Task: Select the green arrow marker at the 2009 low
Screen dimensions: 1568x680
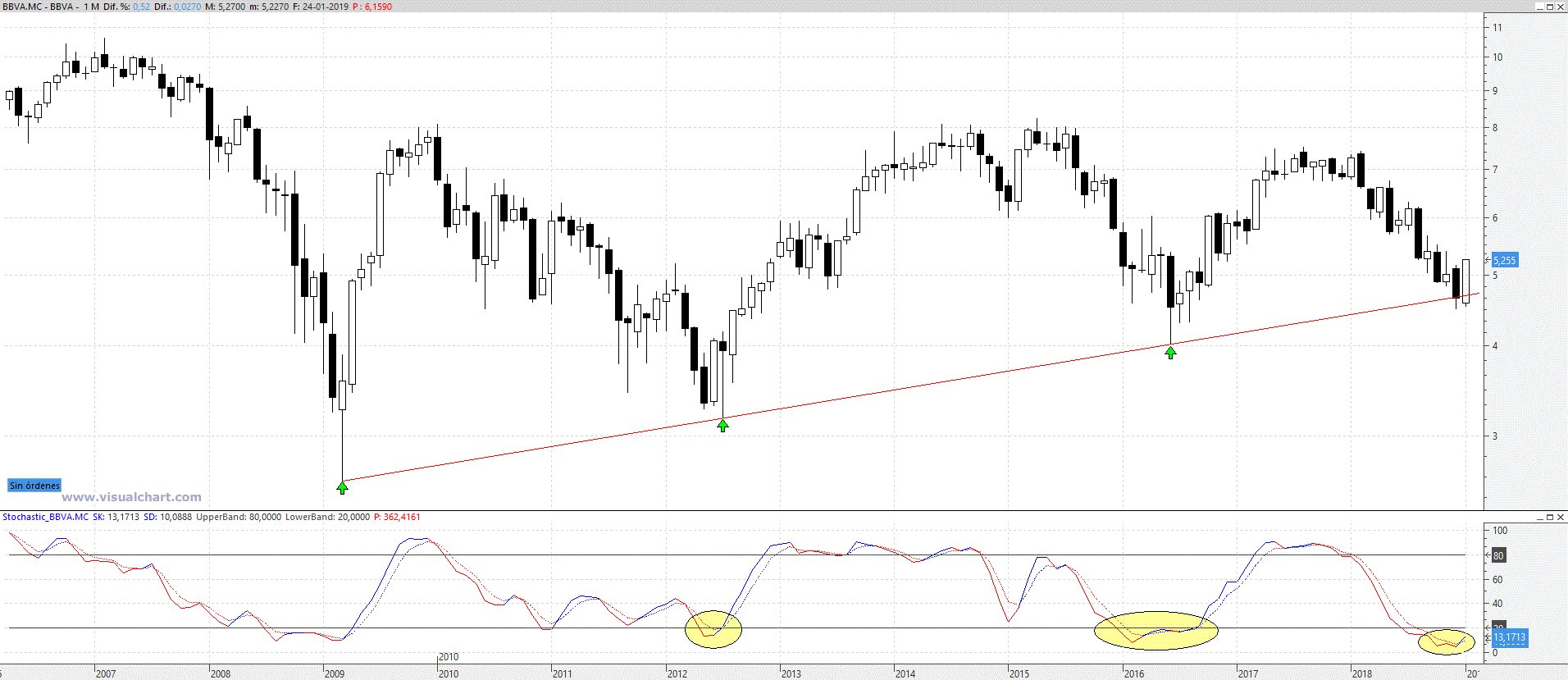Action: tap(342, 488)
